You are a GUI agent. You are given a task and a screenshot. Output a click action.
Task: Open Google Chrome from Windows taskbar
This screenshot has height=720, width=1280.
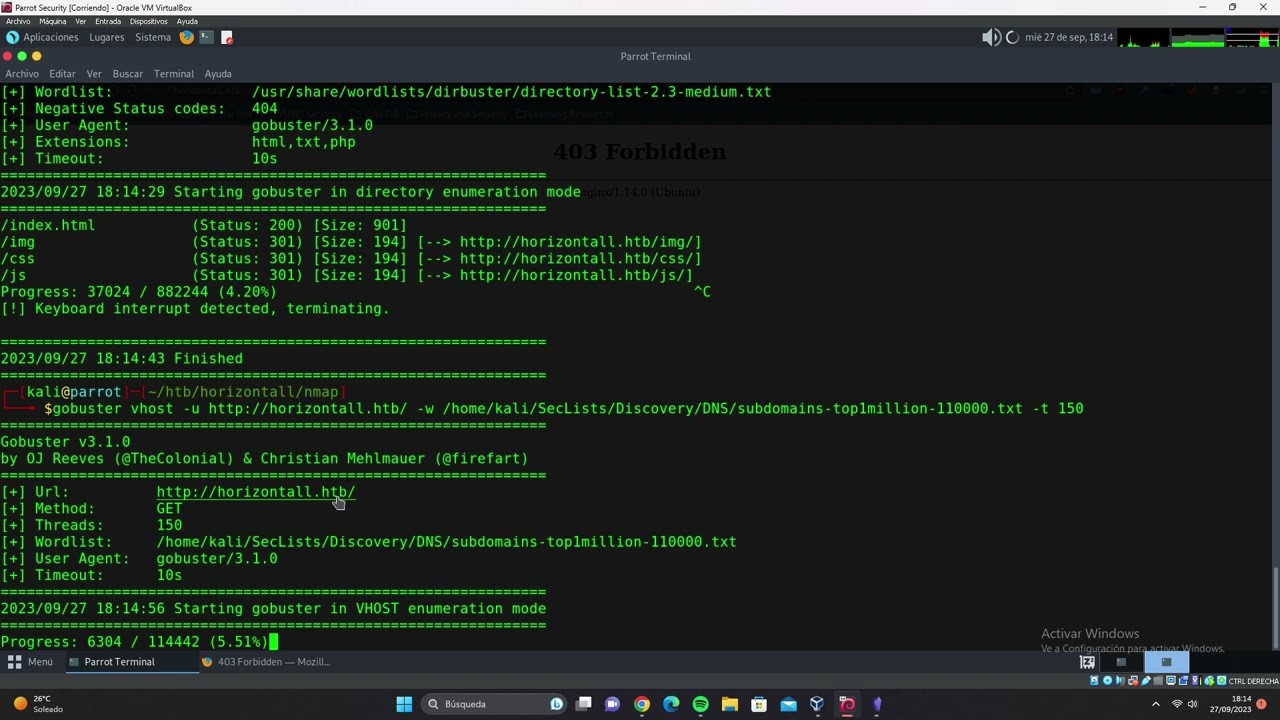[x=642, y=704]
